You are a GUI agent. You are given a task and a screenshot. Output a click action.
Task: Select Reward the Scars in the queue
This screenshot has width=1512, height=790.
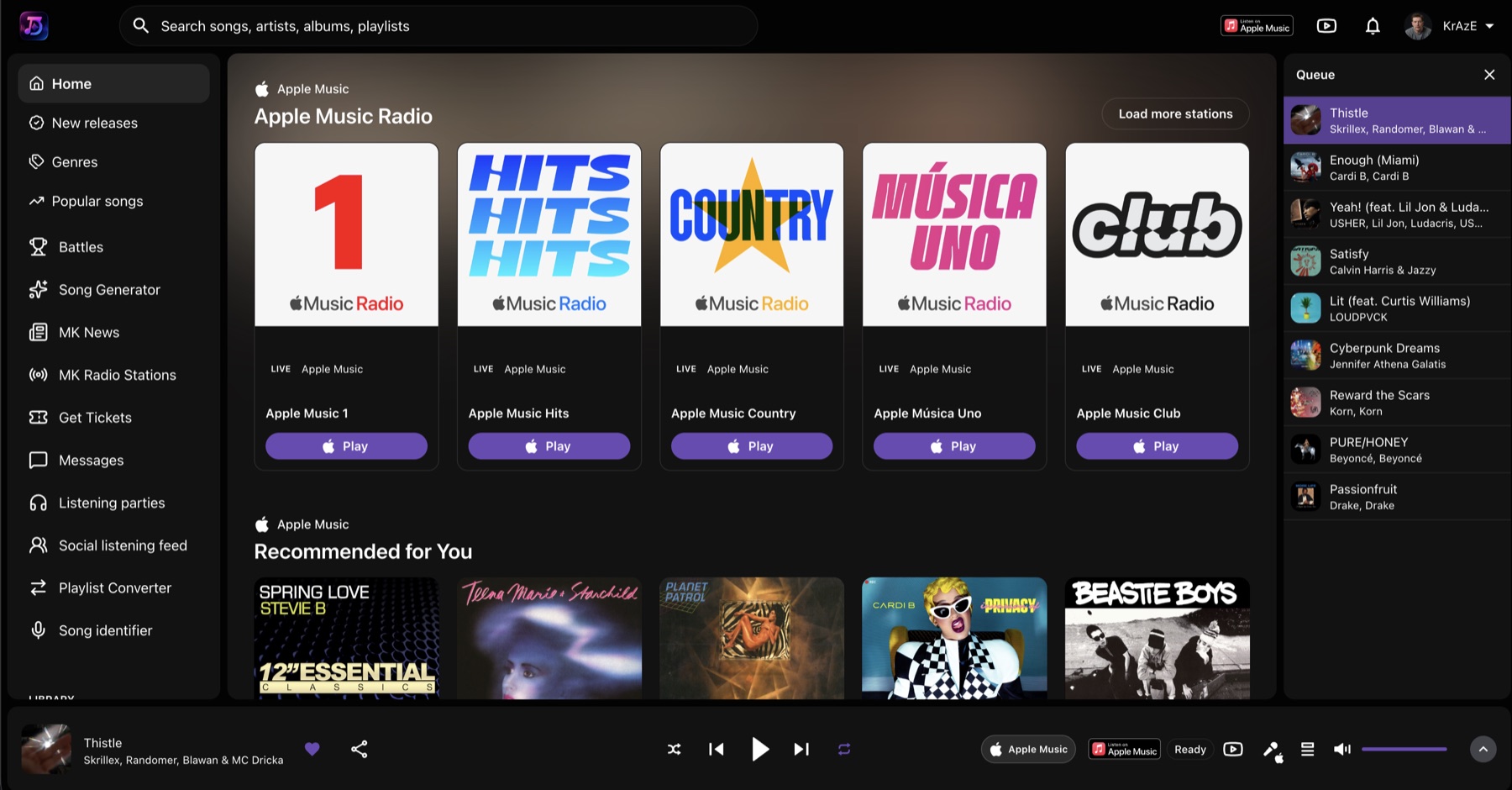[x=1397, y=403]
